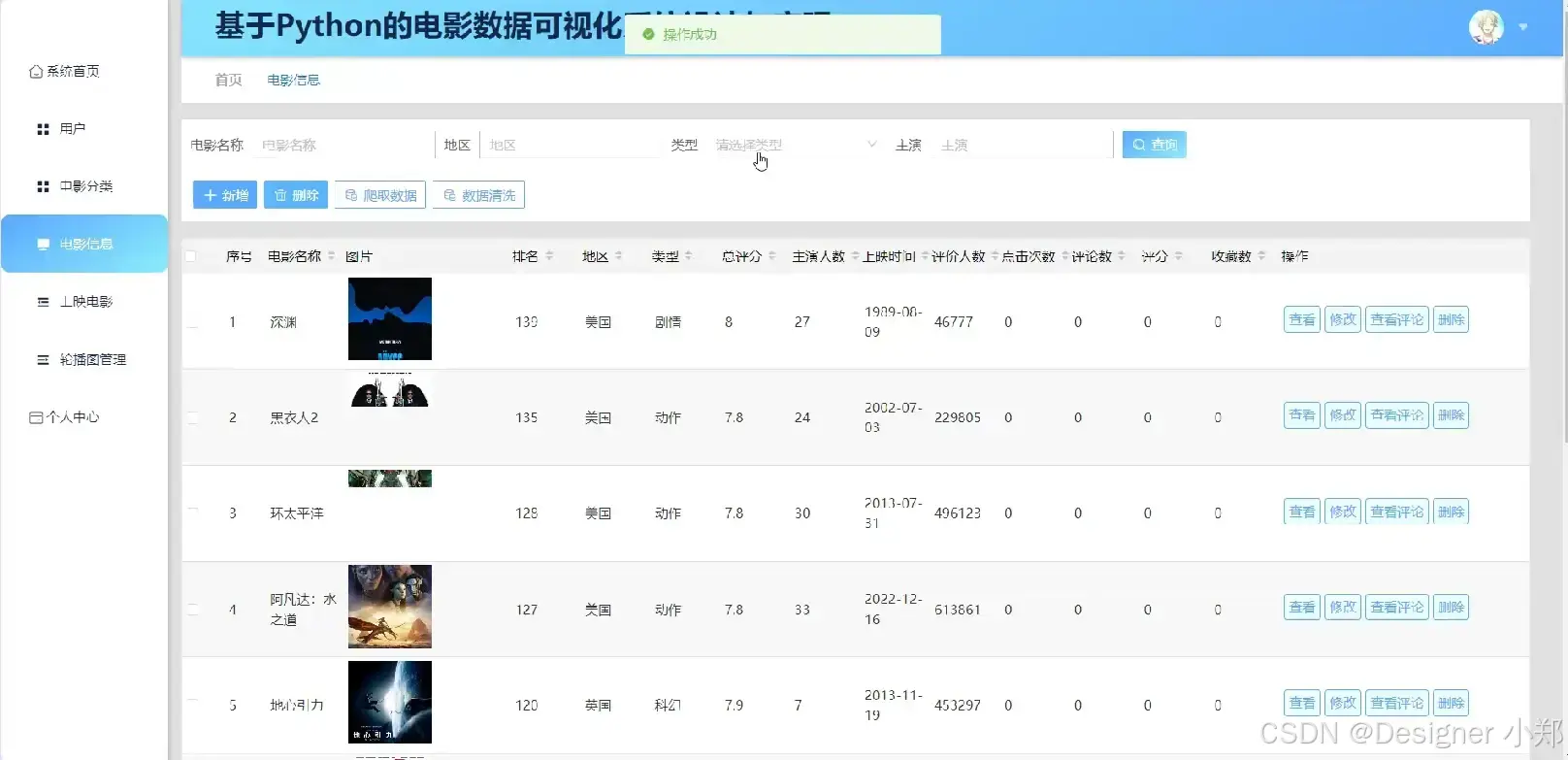Click the 查询 search button
This screenshot has height=760, width=1568.
pyautogui.click(x=1154, y=145)
